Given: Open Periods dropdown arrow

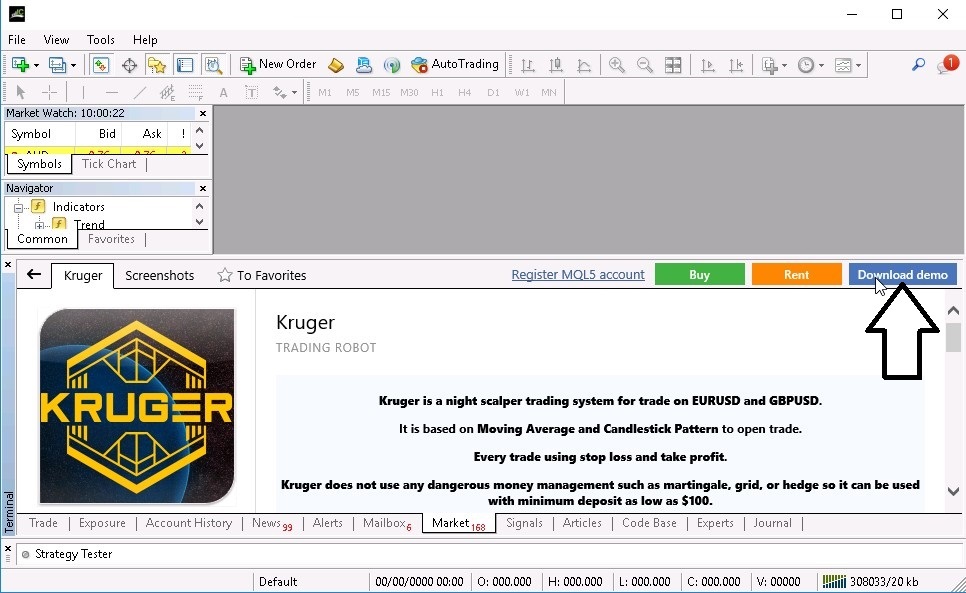Looking at the screenshot, I should click(x=821, y=65).
